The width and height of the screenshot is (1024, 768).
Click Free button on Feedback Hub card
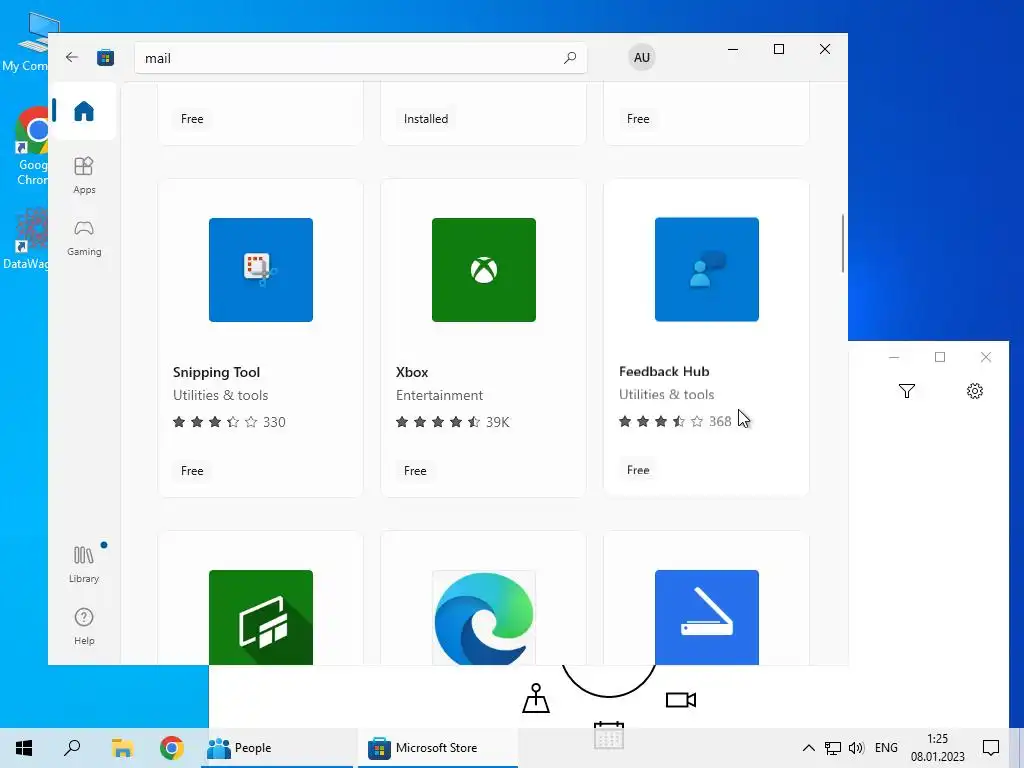tap(638, 470)
